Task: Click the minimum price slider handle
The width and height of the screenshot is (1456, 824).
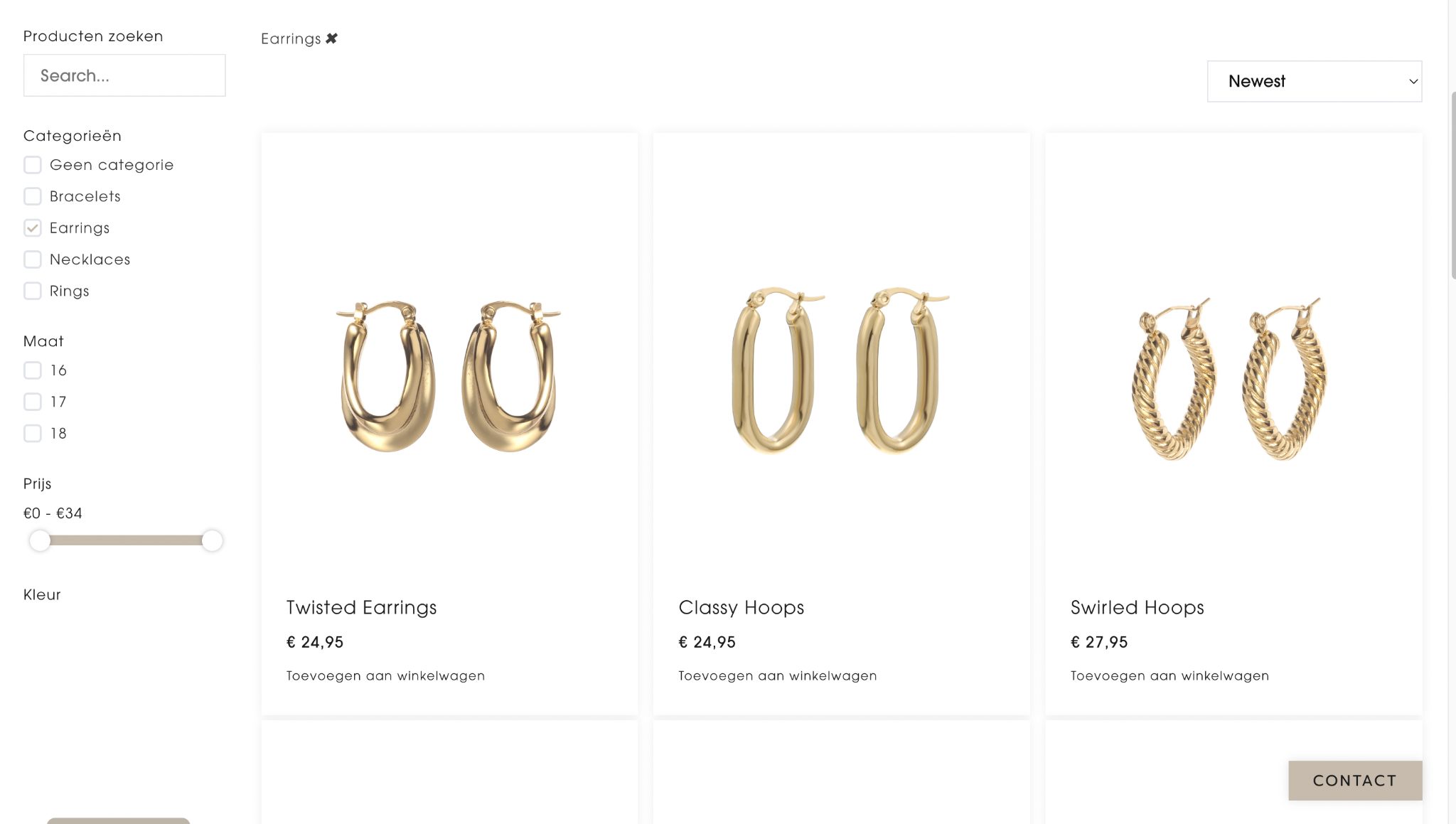Action: (41, 541)
